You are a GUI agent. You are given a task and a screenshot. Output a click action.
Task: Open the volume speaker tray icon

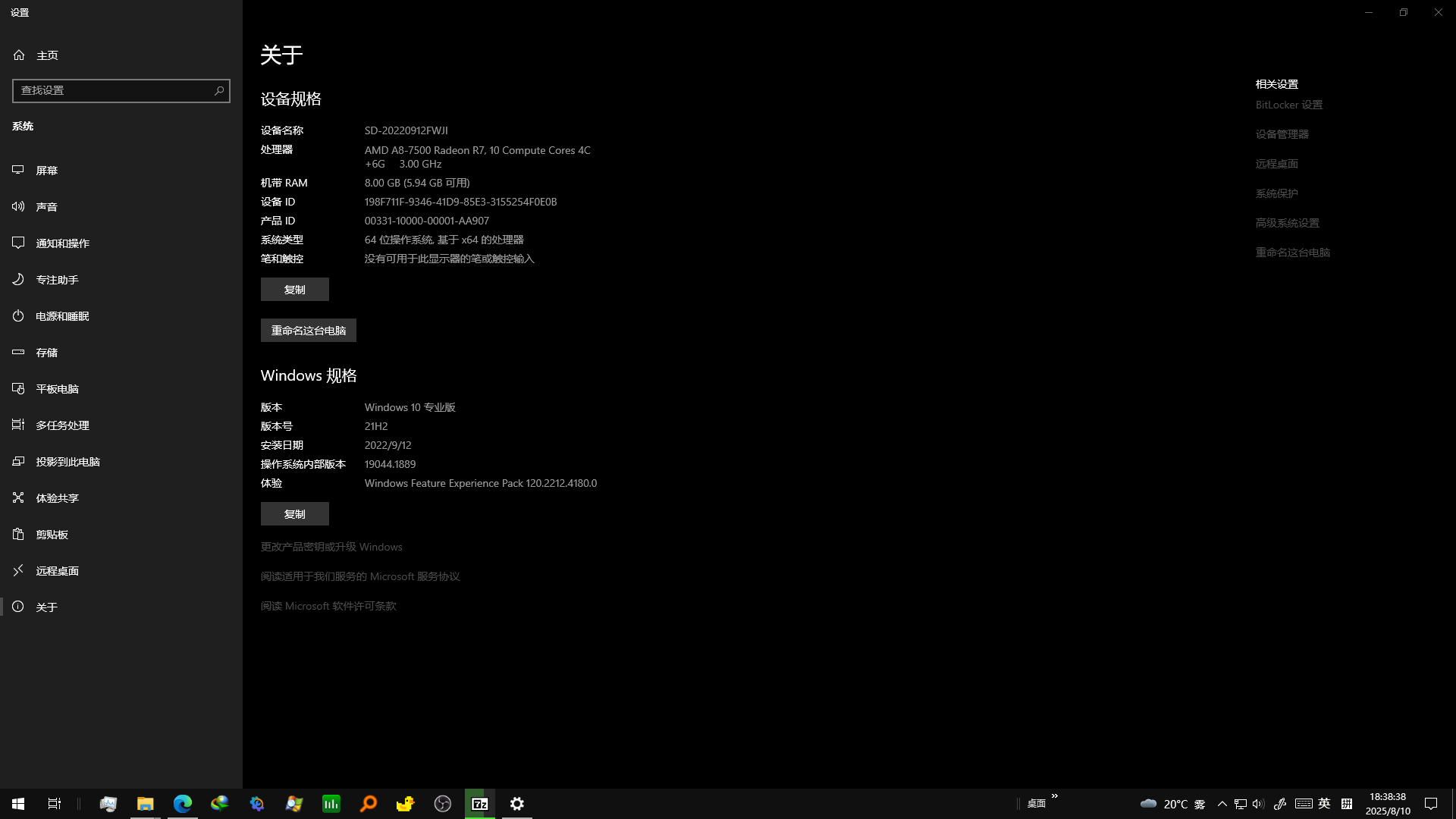(x=1259, y=804)
